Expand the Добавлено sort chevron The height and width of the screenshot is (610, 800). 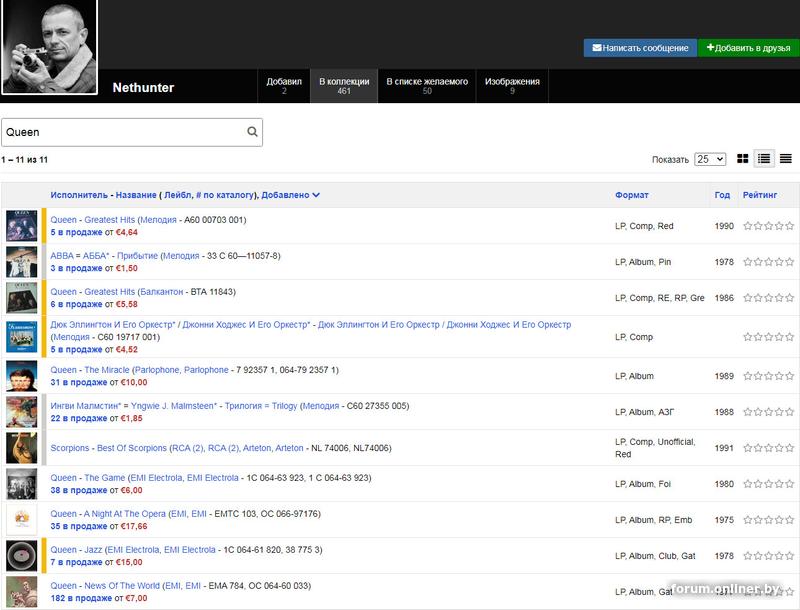point(316,195)
